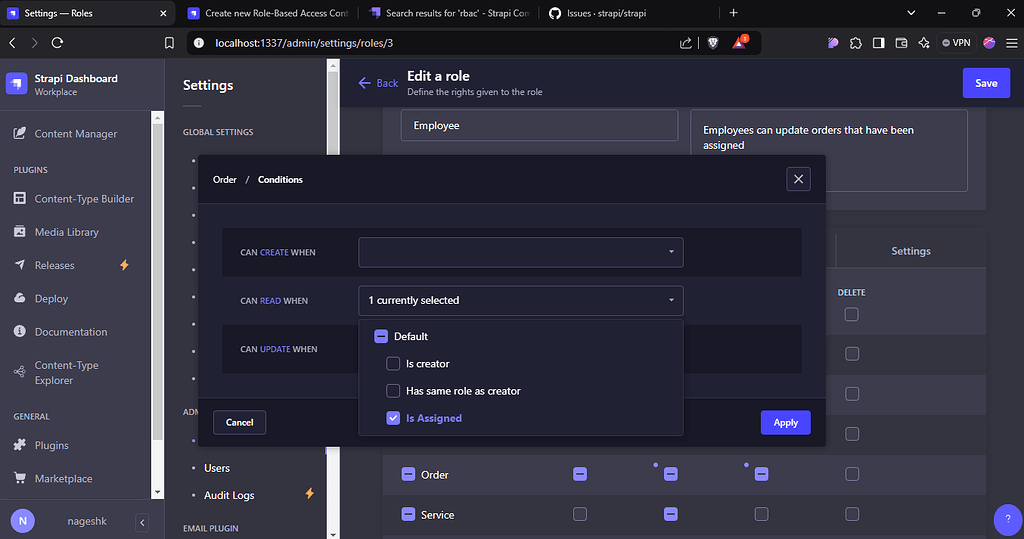Collapse the sidebar with the arrow button

point(142,522)
